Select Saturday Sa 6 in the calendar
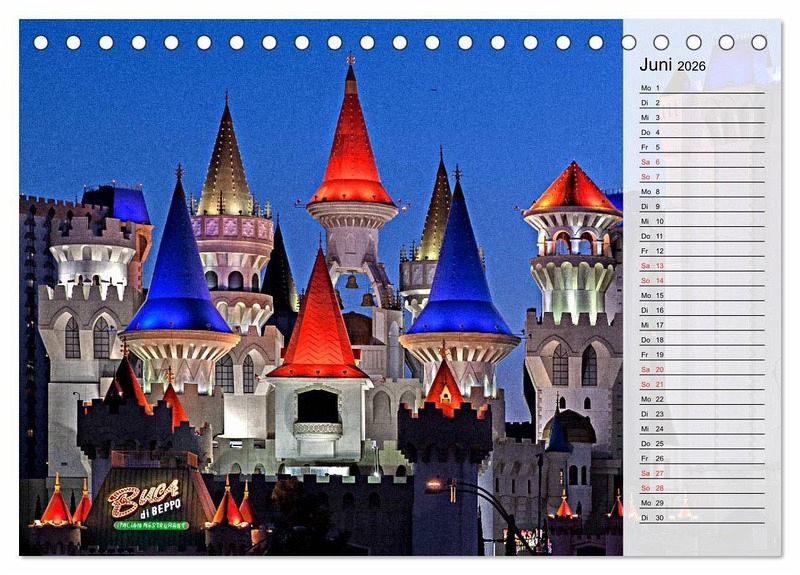The height and width of the screenshot is (575, 800). point(700,162)
